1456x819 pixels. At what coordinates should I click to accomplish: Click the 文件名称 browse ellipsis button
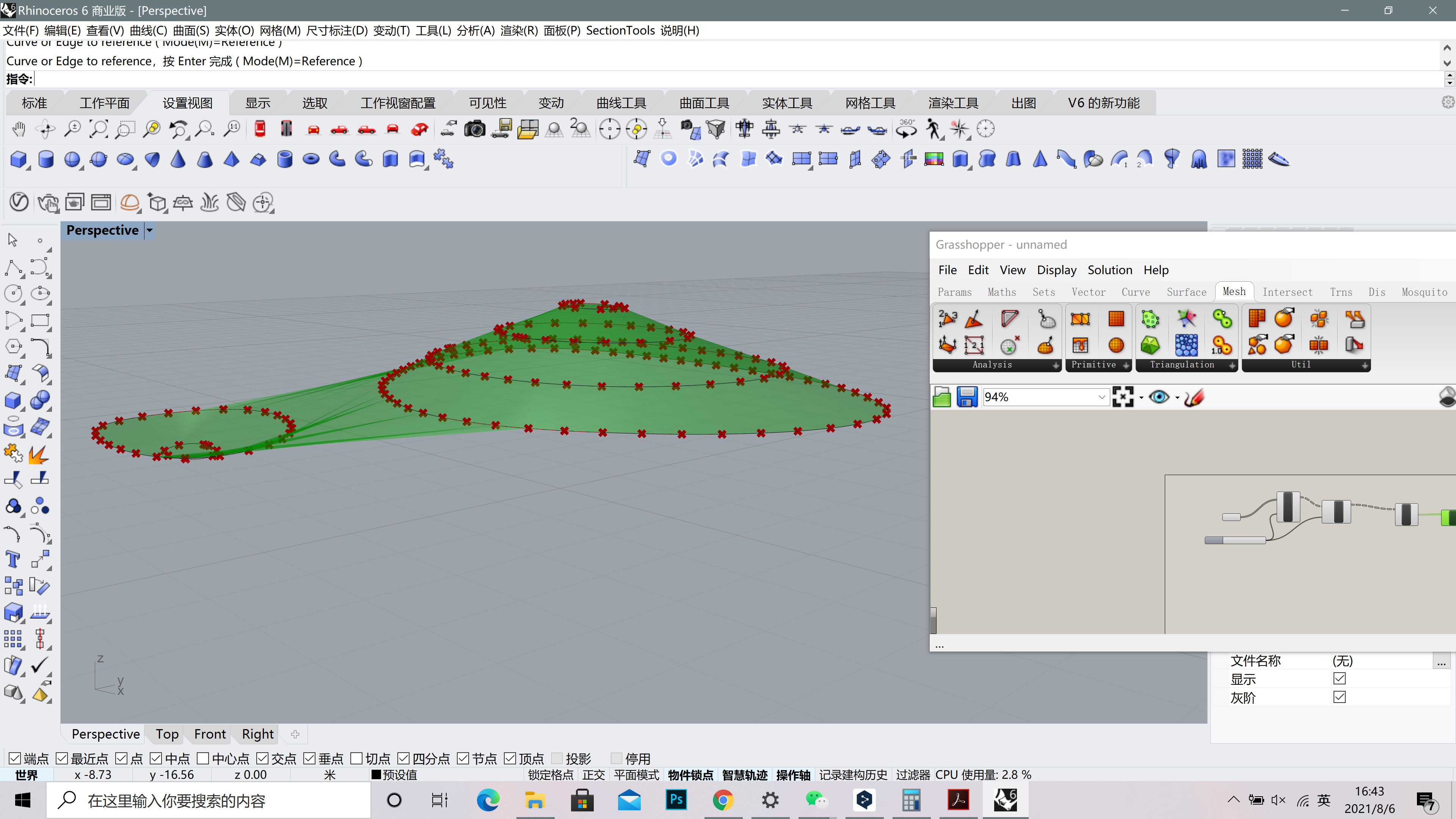point(1441,662)
